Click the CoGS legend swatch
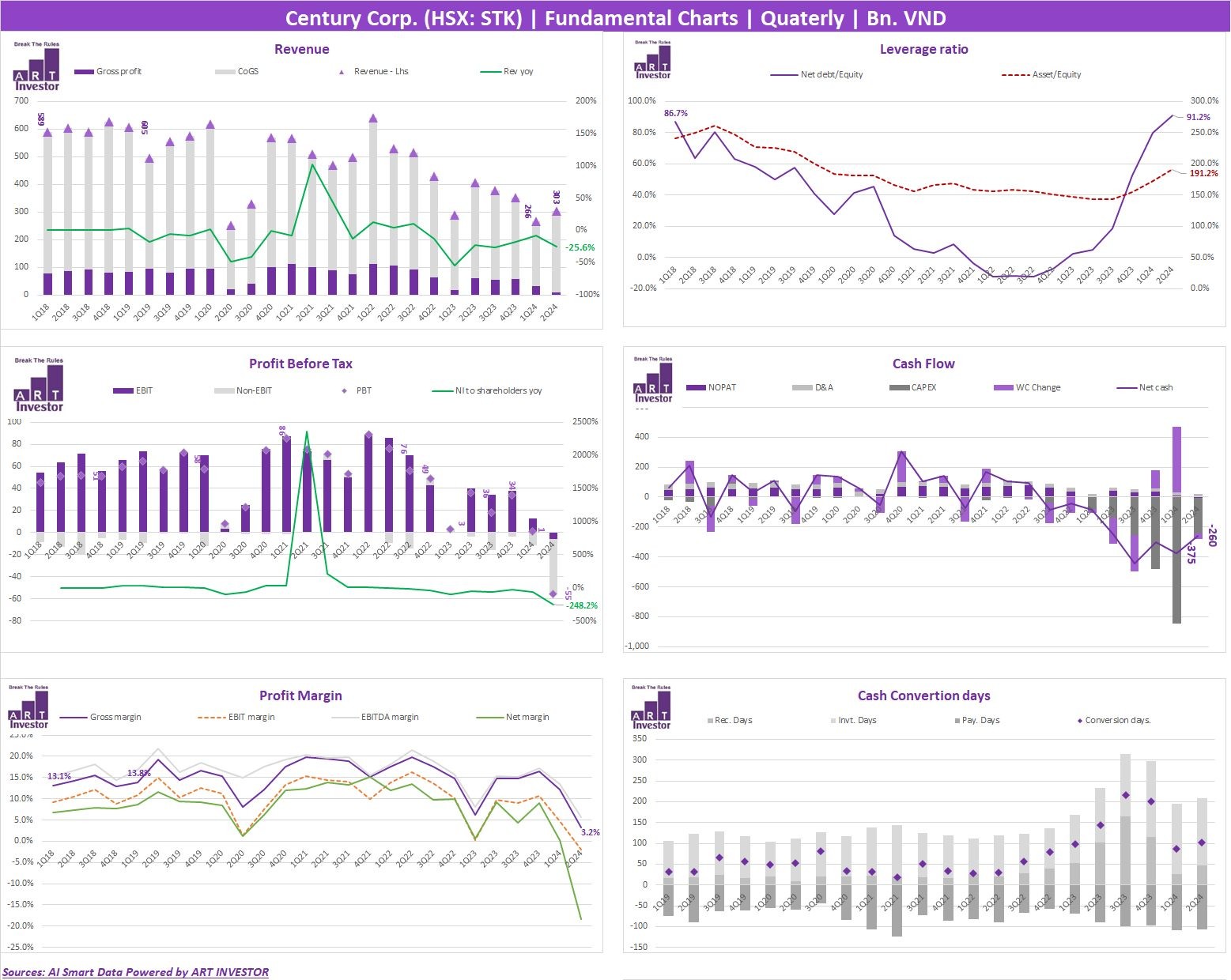This screenshot has height=980, width=1231. [225, 71]
